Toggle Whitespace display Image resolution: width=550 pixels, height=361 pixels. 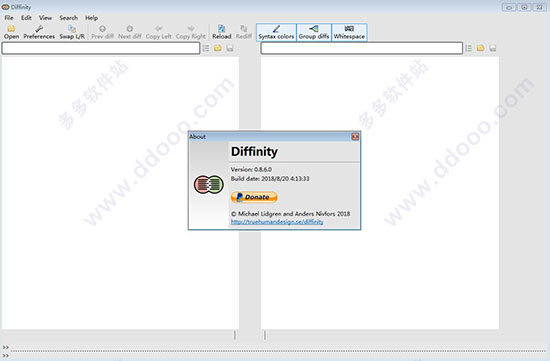coord(349,32)
